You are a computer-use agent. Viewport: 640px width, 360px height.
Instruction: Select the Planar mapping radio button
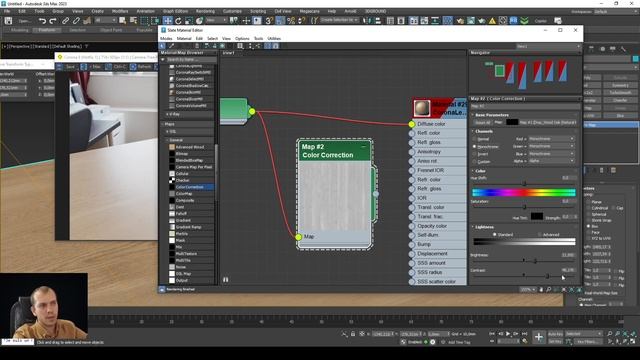click(589, 202)
